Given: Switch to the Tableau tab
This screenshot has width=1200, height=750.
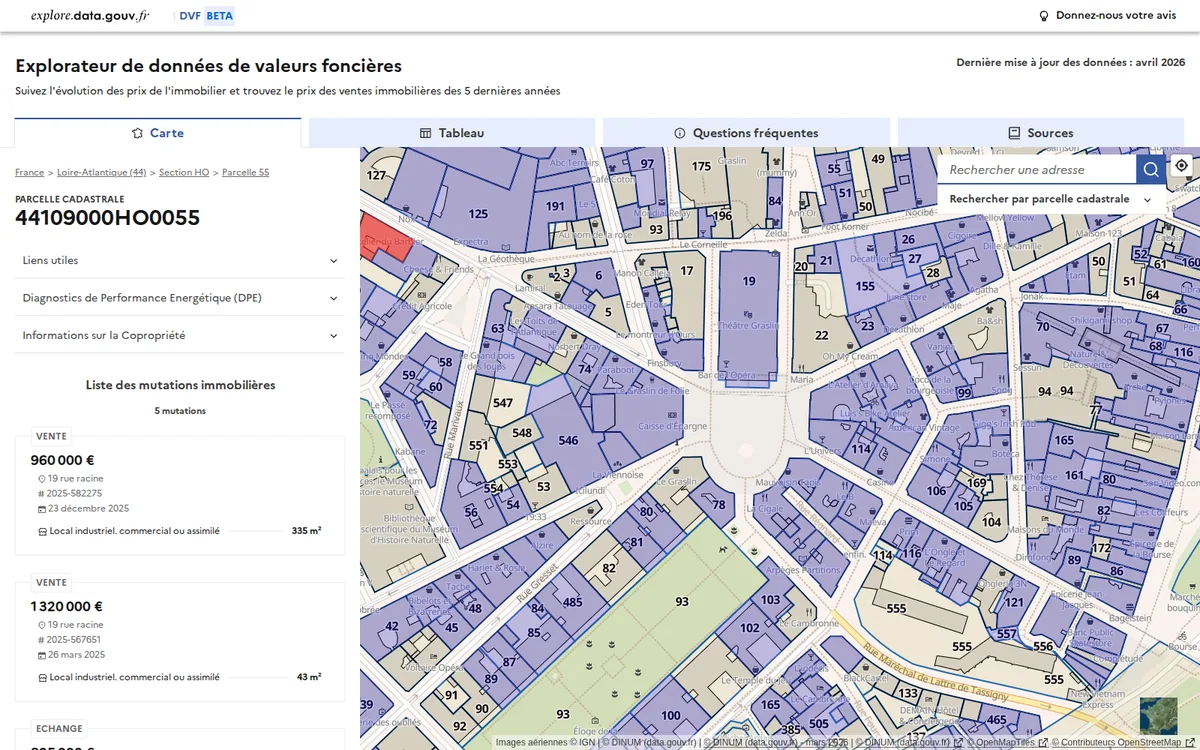Looking at the screenshot, I should click(452, 133).
